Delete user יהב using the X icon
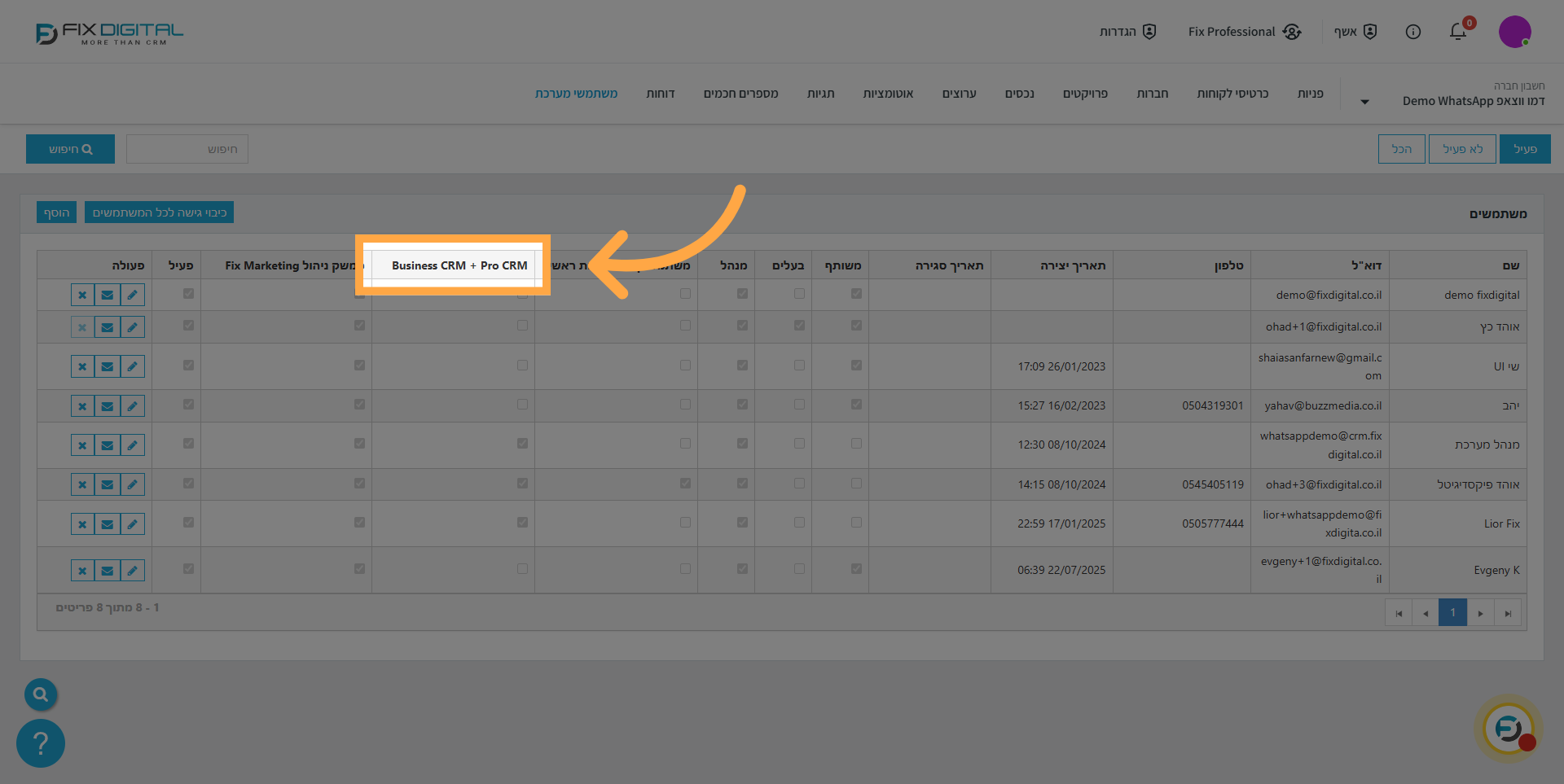 click(x=82, y=405)
